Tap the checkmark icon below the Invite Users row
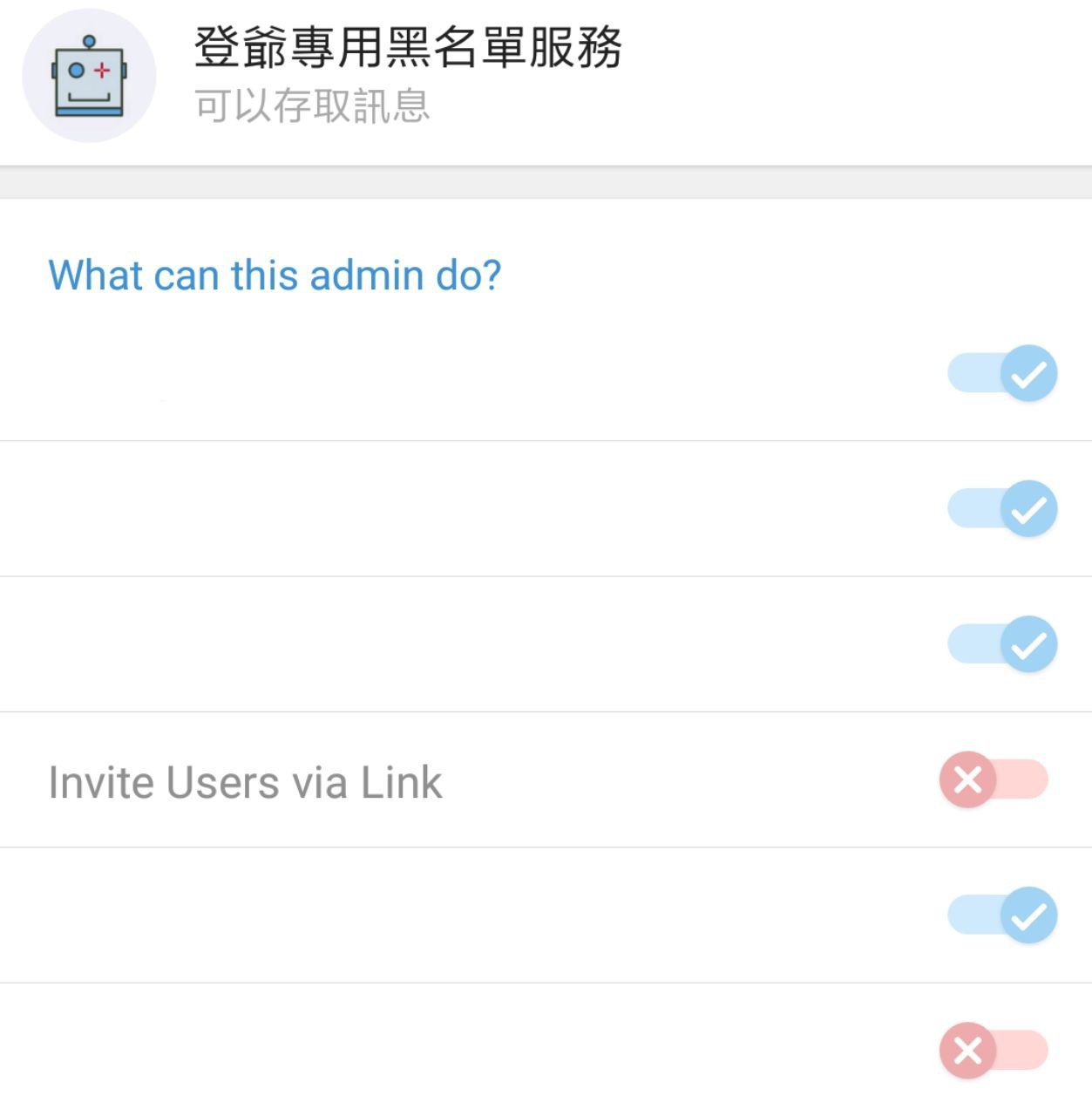The width and height of the screenshot is (1092, 1116). pyautogui.click(x=1029, y=915)
